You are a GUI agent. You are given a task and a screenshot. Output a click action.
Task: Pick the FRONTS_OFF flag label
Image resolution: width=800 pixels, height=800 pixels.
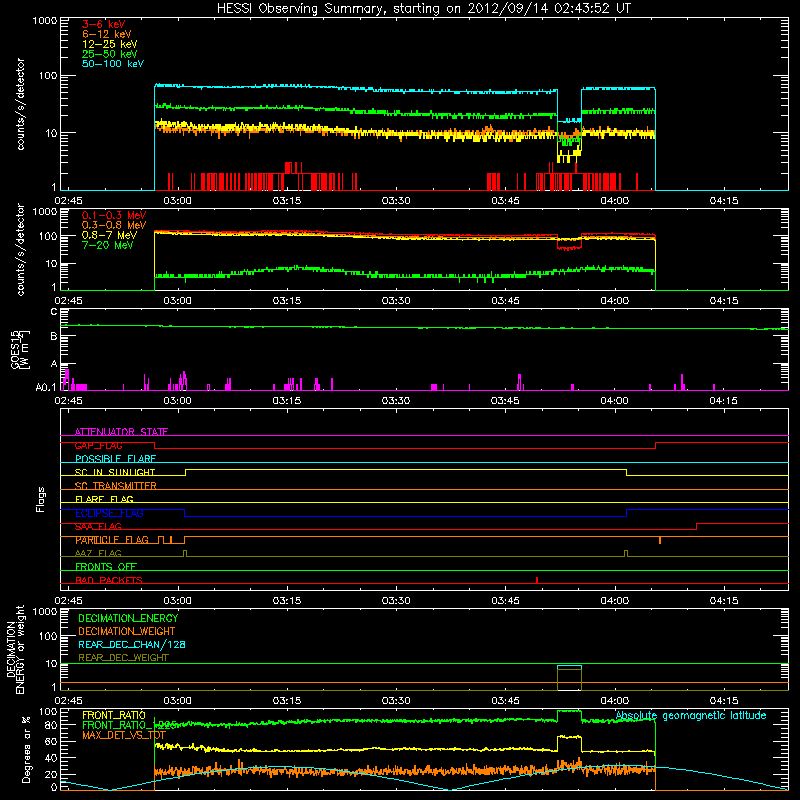pyautogui.click(x=106, y=567)
